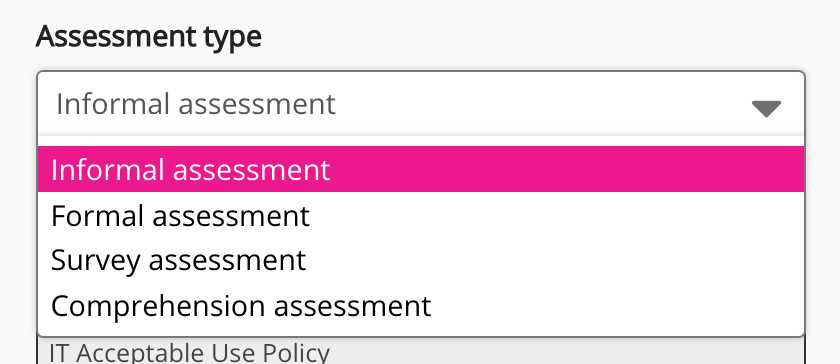The height and width of the screenshot is (364, 840).
Task: Click the Assessment type label
Action: [x=148, y=37]
